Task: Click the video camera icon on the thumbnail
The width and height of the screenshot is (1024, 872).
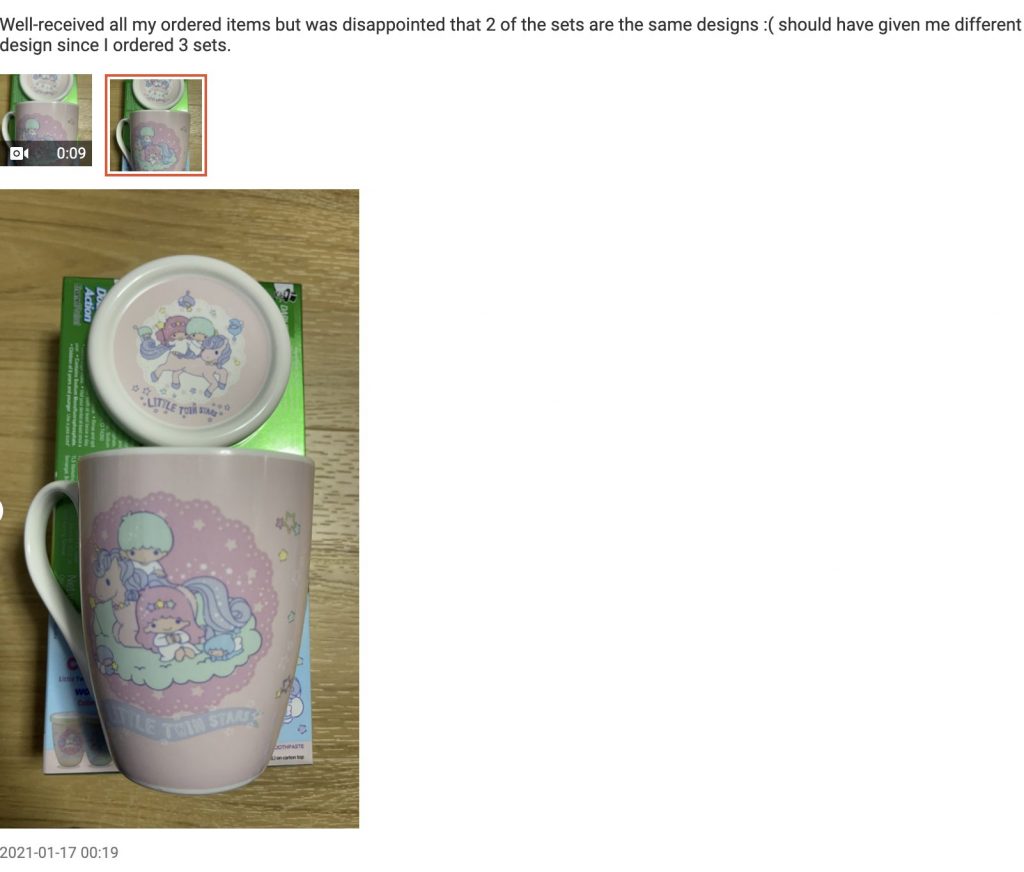Action: click(x=20, y=153)
